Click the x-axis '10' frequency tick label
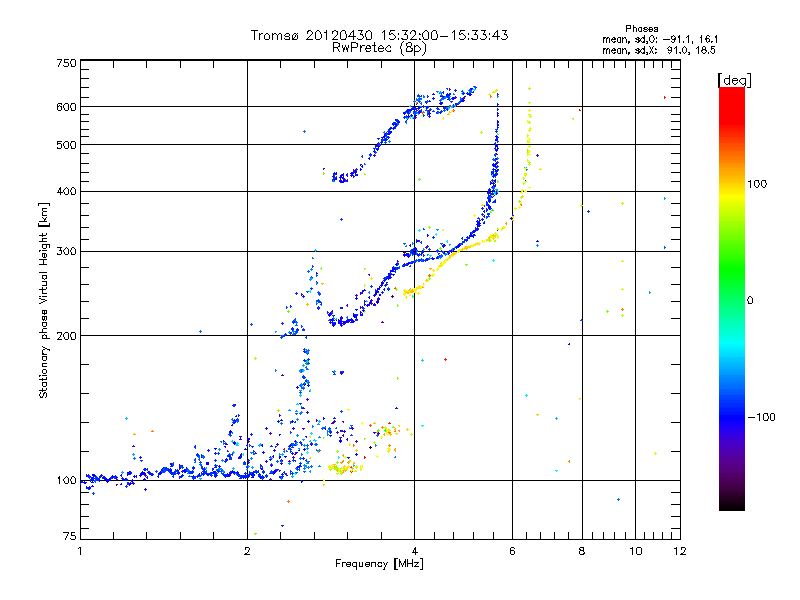Image resolution: width=800 pixels, height=600 pixels. pyautogui.click(x=636, y=551)
